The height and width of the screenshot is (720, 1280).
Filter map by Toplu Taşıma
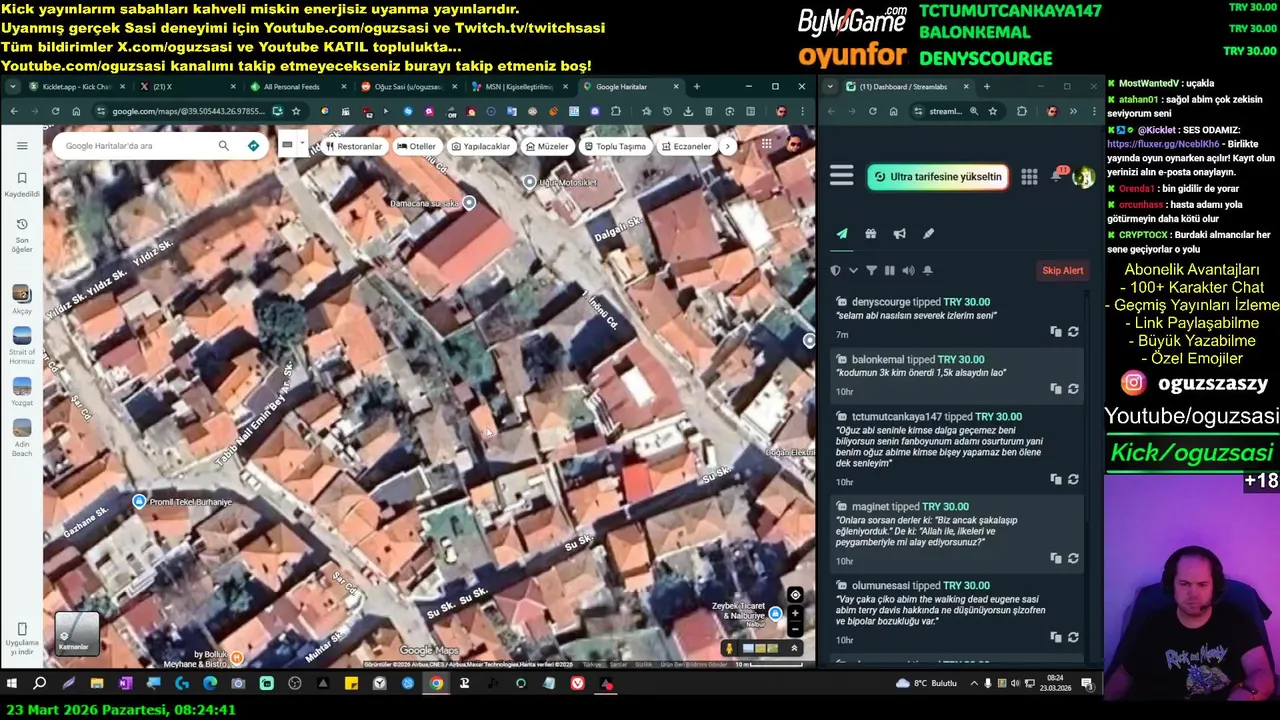(614, 146)
